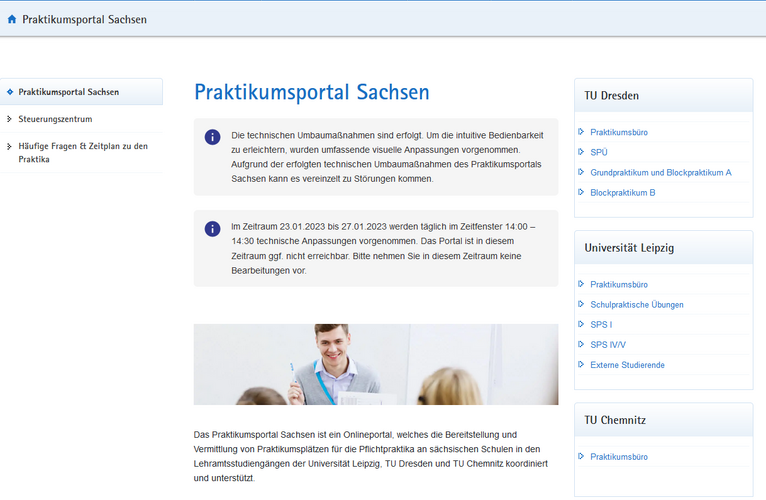Click the Universität Leipzig box heading
766x500 pixels.
point(629,248)
